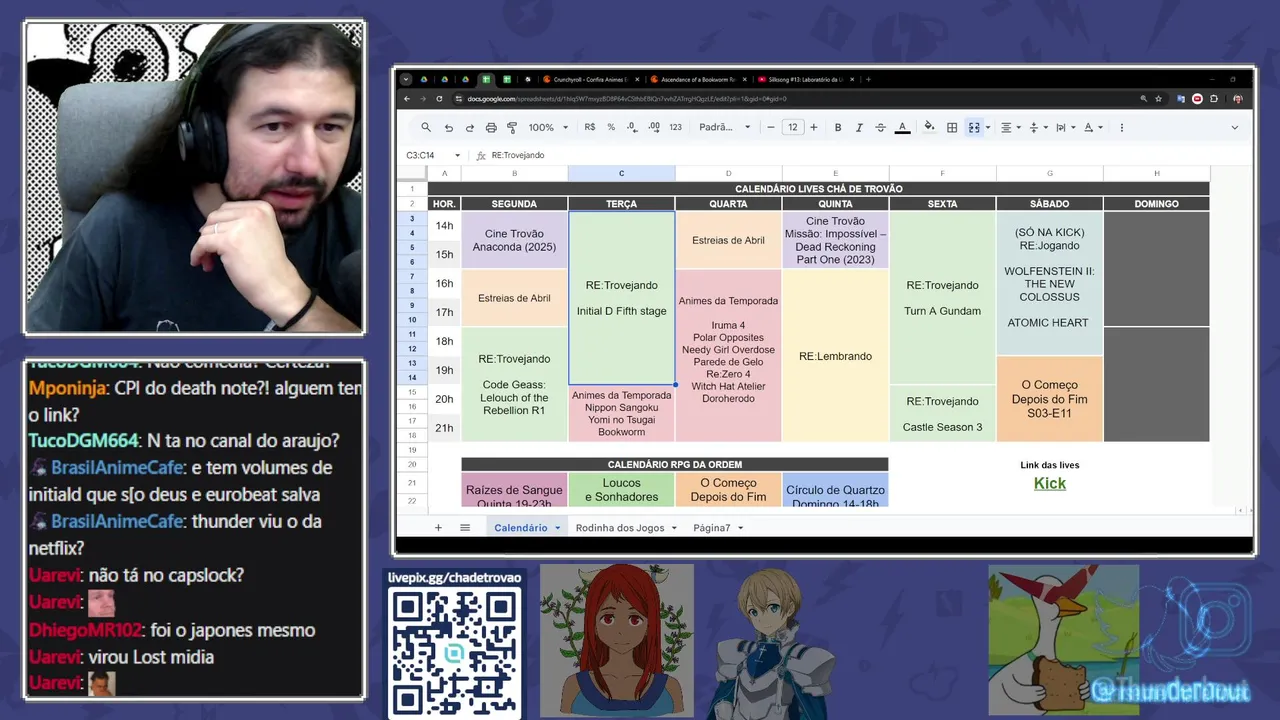This screenshot has height=720, width=1280.
Task: Open text rotation menu
Action: coord(1092,127)
